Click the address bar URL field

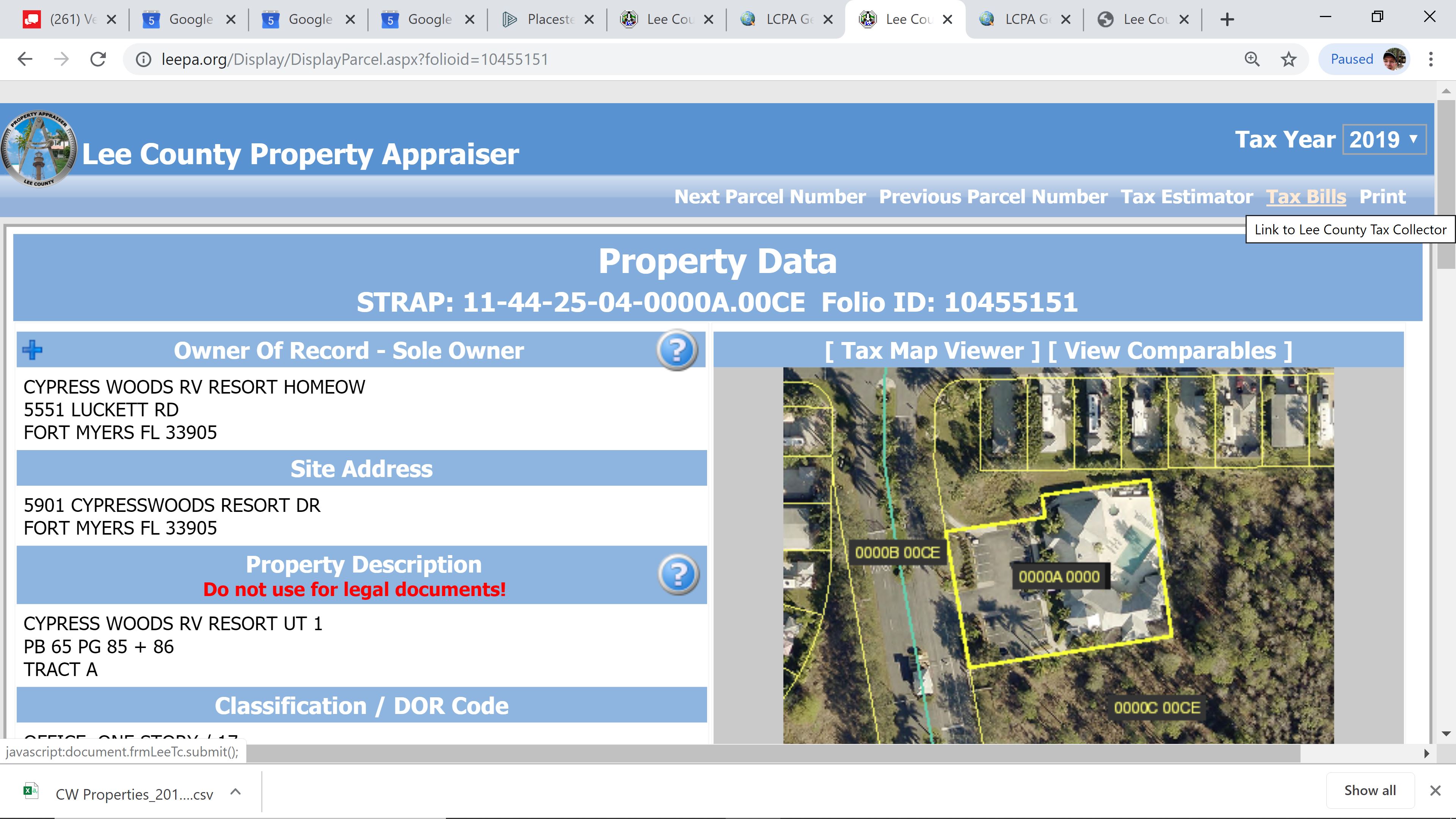coord(678,60)
